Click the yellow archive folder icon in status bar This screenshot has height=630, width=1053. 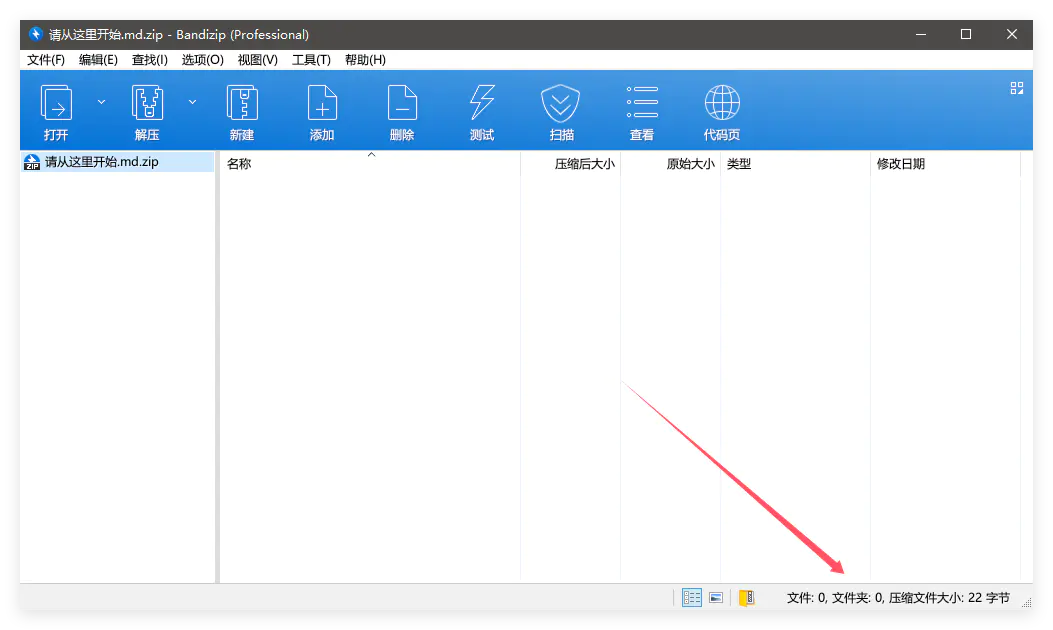click(x=745, y=596)
